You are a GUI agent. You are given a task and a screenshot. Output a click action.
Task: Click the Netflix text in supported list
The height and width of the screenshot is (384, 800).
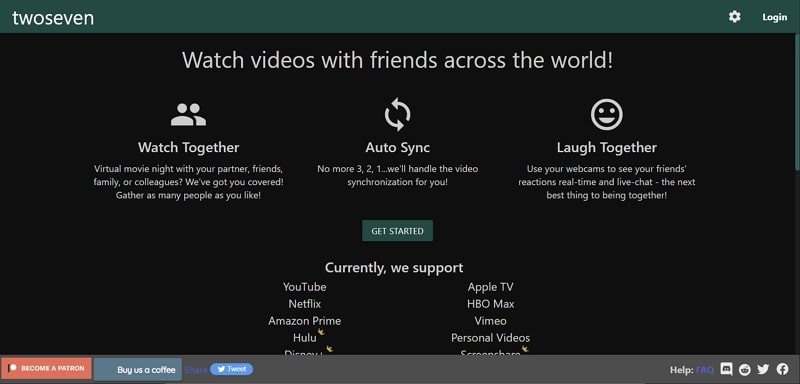pos(305,304)
